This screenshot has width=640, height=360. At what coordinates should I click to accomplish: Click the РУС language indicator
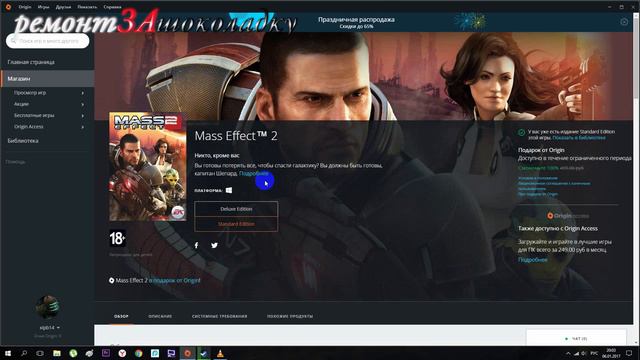point(594,353)
